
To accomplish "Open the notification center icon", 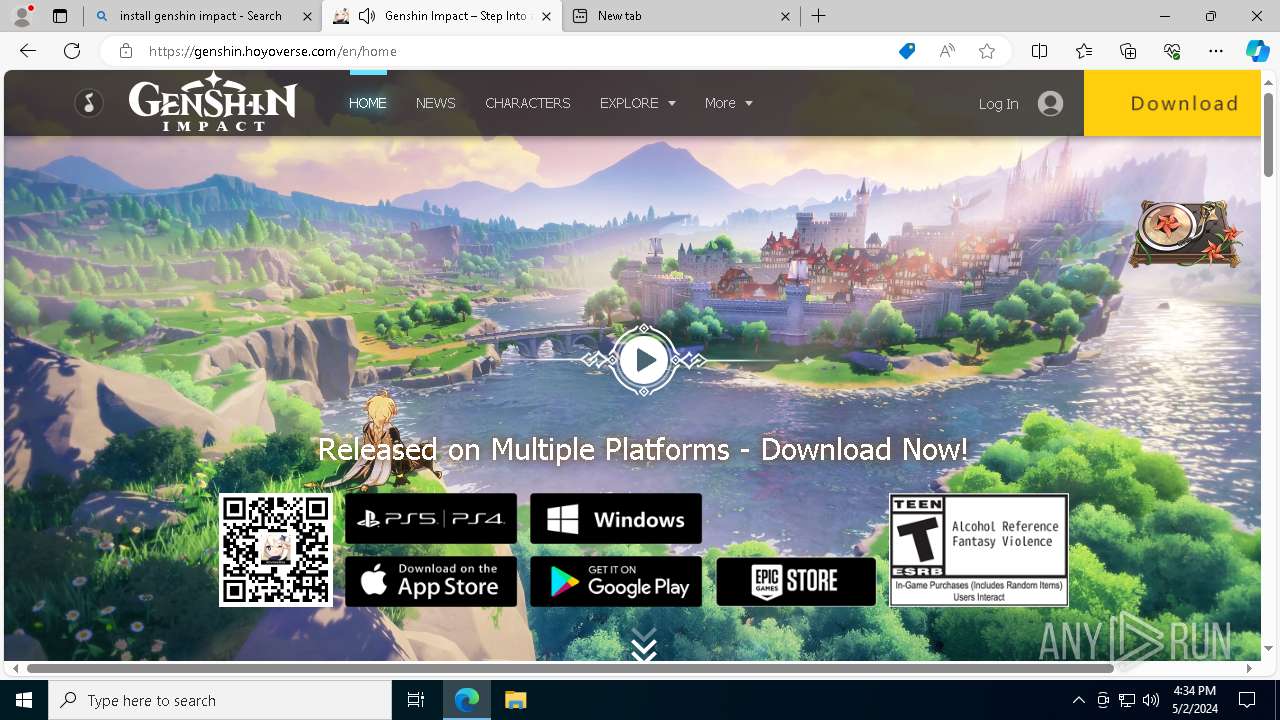I will [1247, 700].
